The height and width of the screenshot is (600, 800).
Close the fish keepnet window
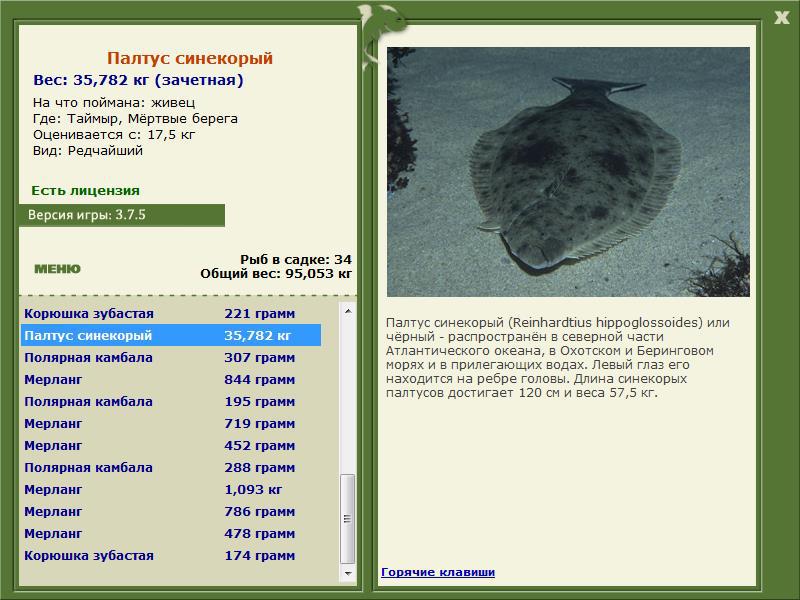click(782, 18)
